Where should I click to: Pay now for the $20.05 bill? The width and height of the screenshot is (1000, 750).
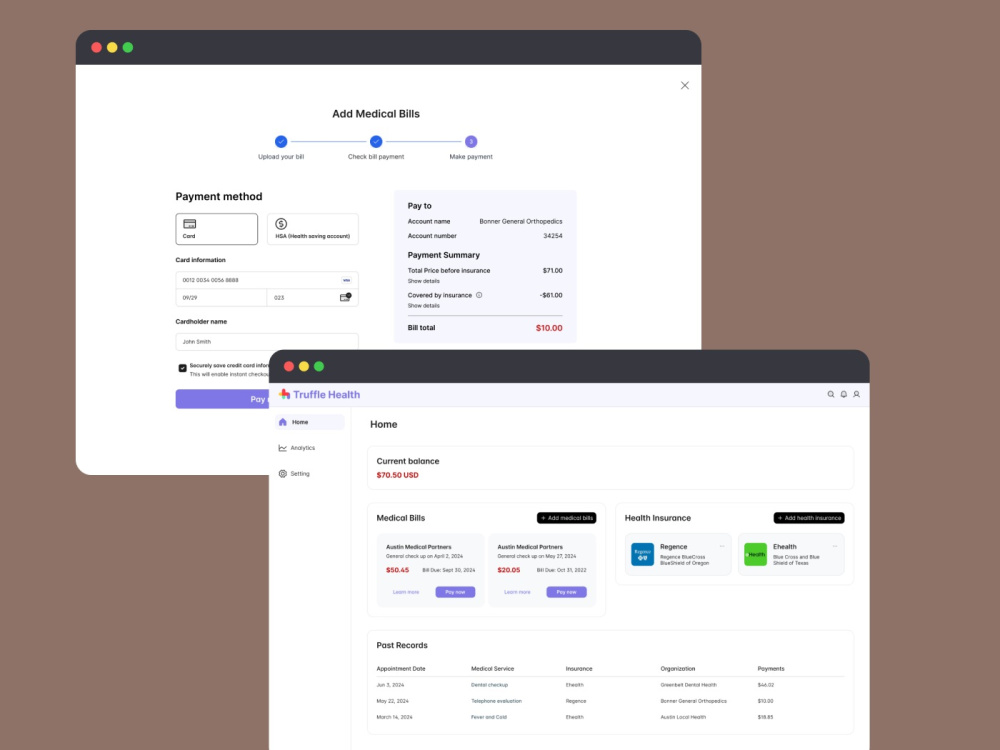[566, 592]
